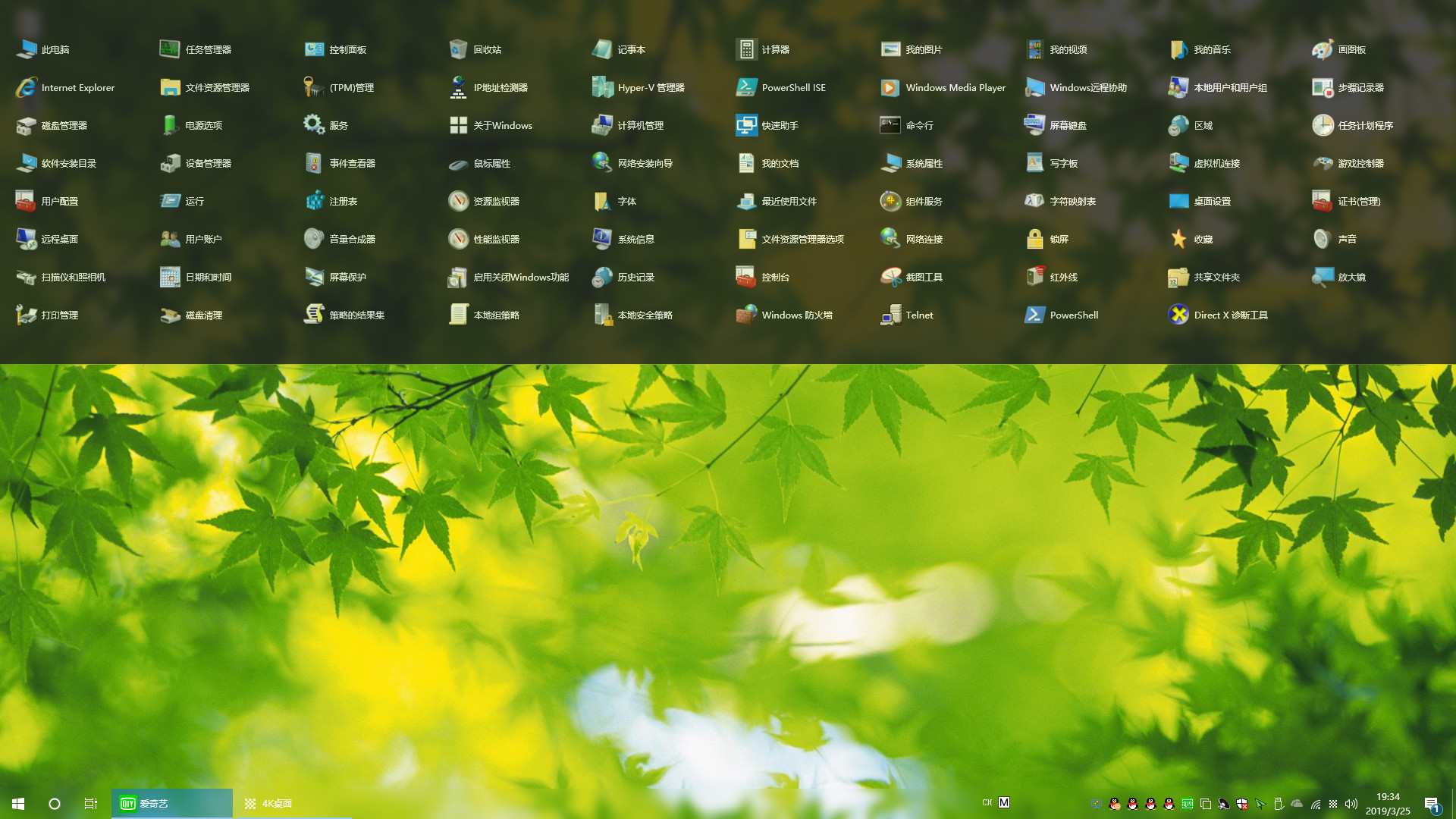The width and height of the screenshot is (1456, 819).
Task: Open Cortana circle on taskbar
Action: tap(55, 803)
